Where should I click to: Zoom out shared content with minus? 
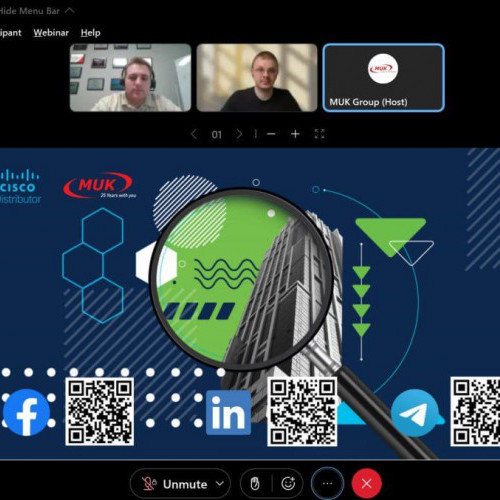click(x=271, y=134)
